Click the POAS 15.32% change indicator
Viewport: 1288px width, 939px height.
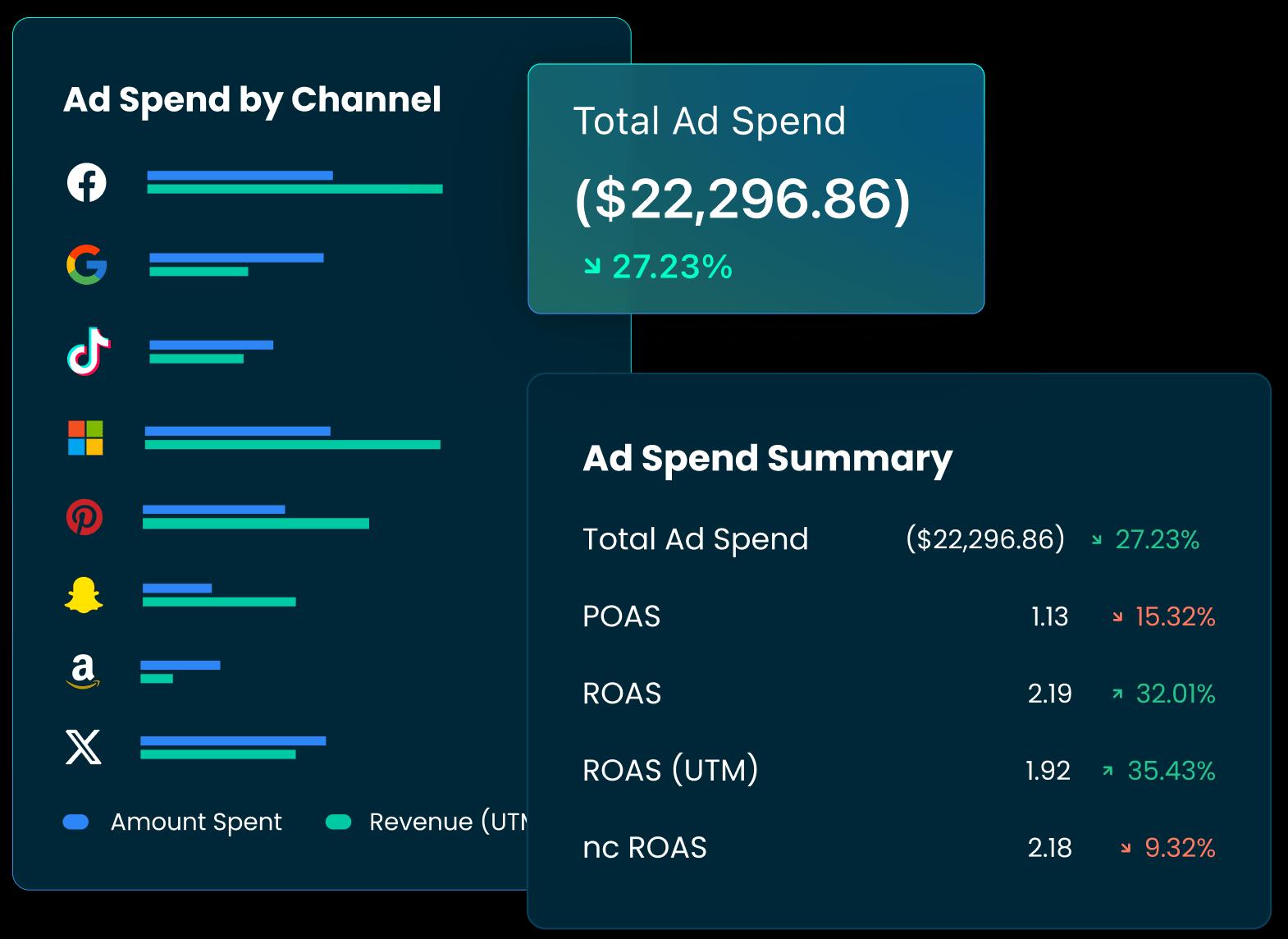click(1165, 616)
